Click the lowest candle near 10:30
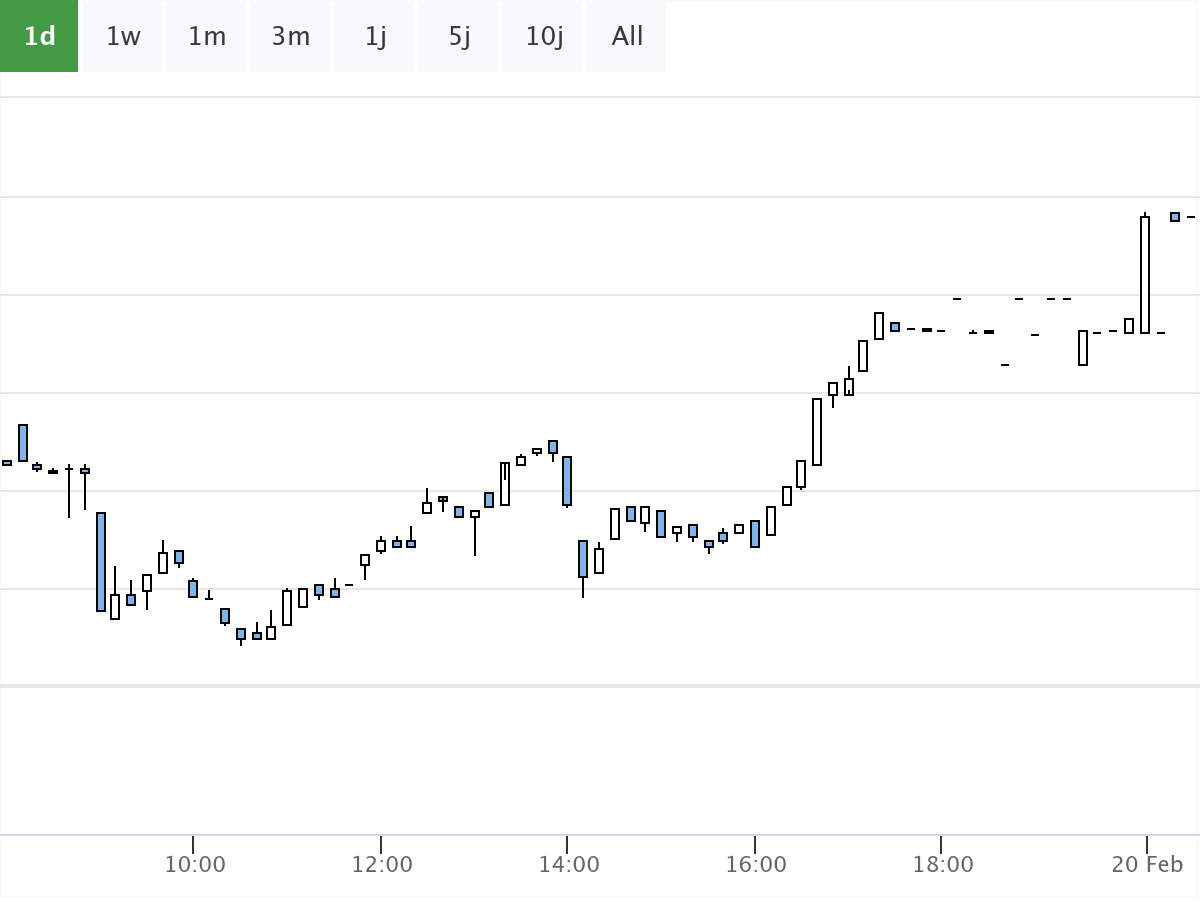 pos(242,635)
